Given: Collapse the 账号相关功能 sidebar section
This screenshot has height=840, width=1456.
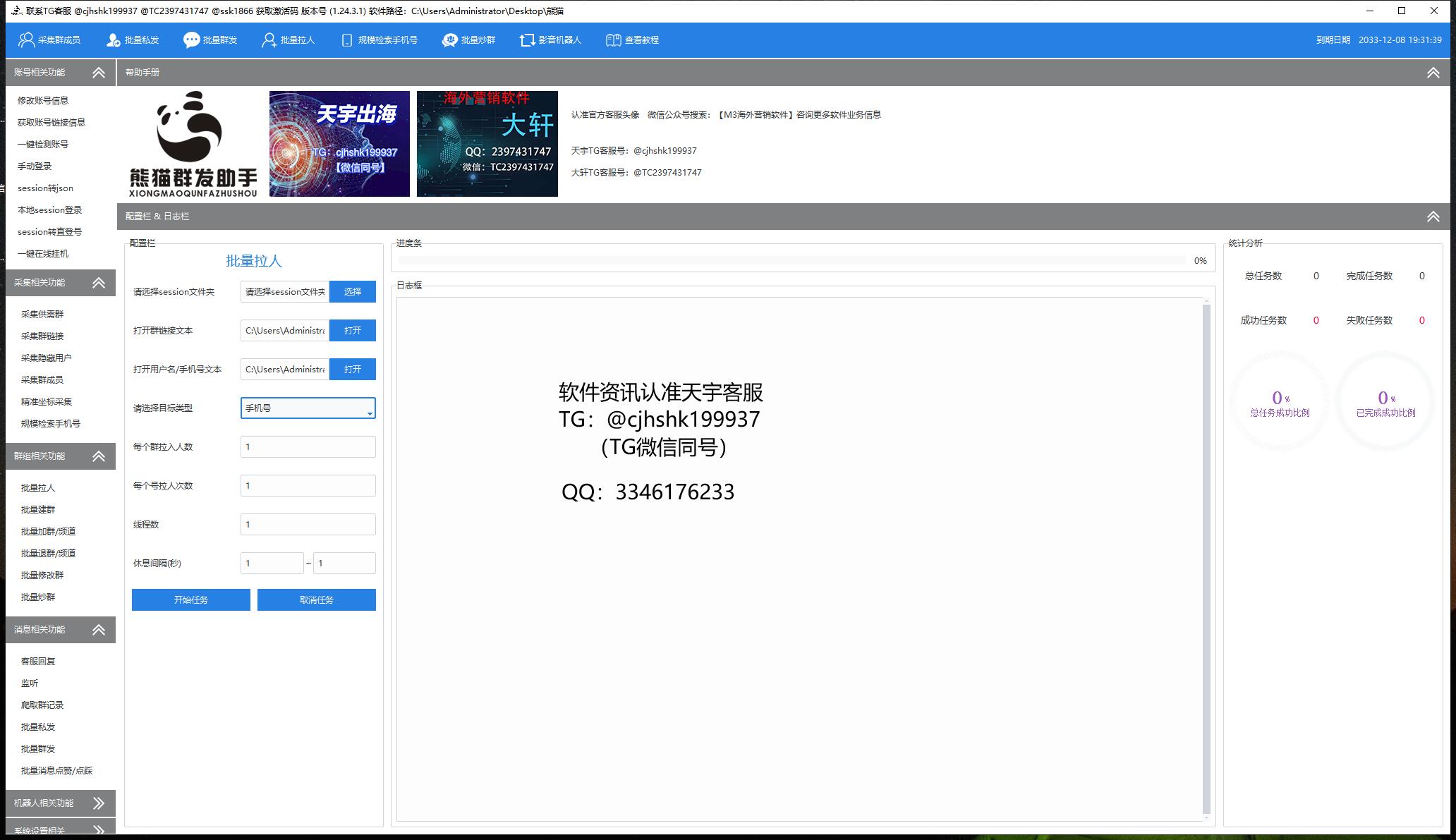Looking at the screenshot, I should [x=99, y=73].
